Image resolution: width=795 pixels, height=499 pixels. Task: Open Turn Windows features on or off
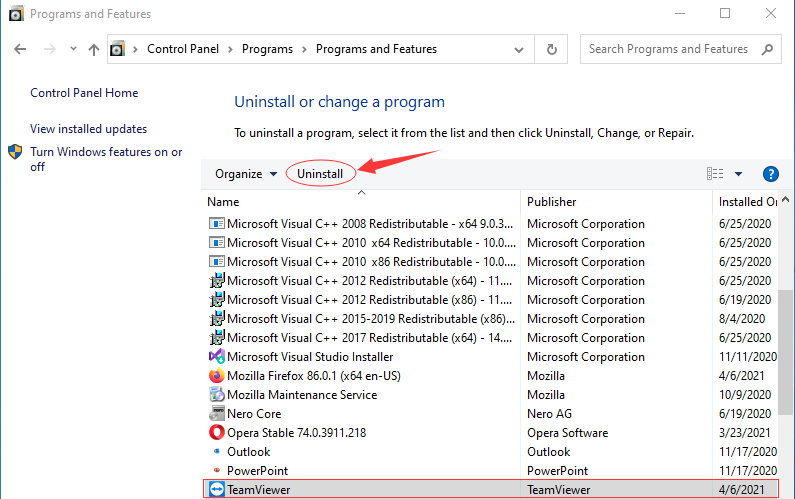click(x=106, y=159)
